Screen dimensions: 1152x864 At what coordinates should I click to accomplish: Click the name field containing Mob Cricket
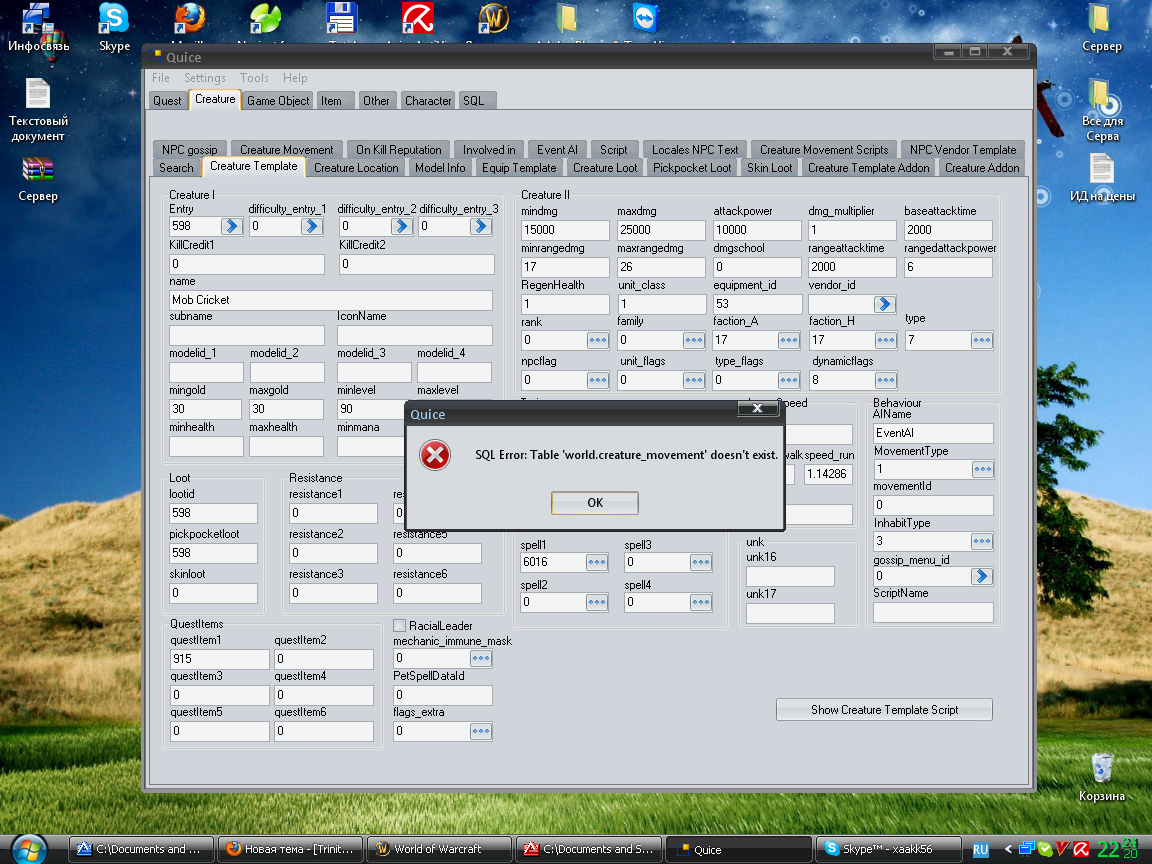(x=331, y=300)
